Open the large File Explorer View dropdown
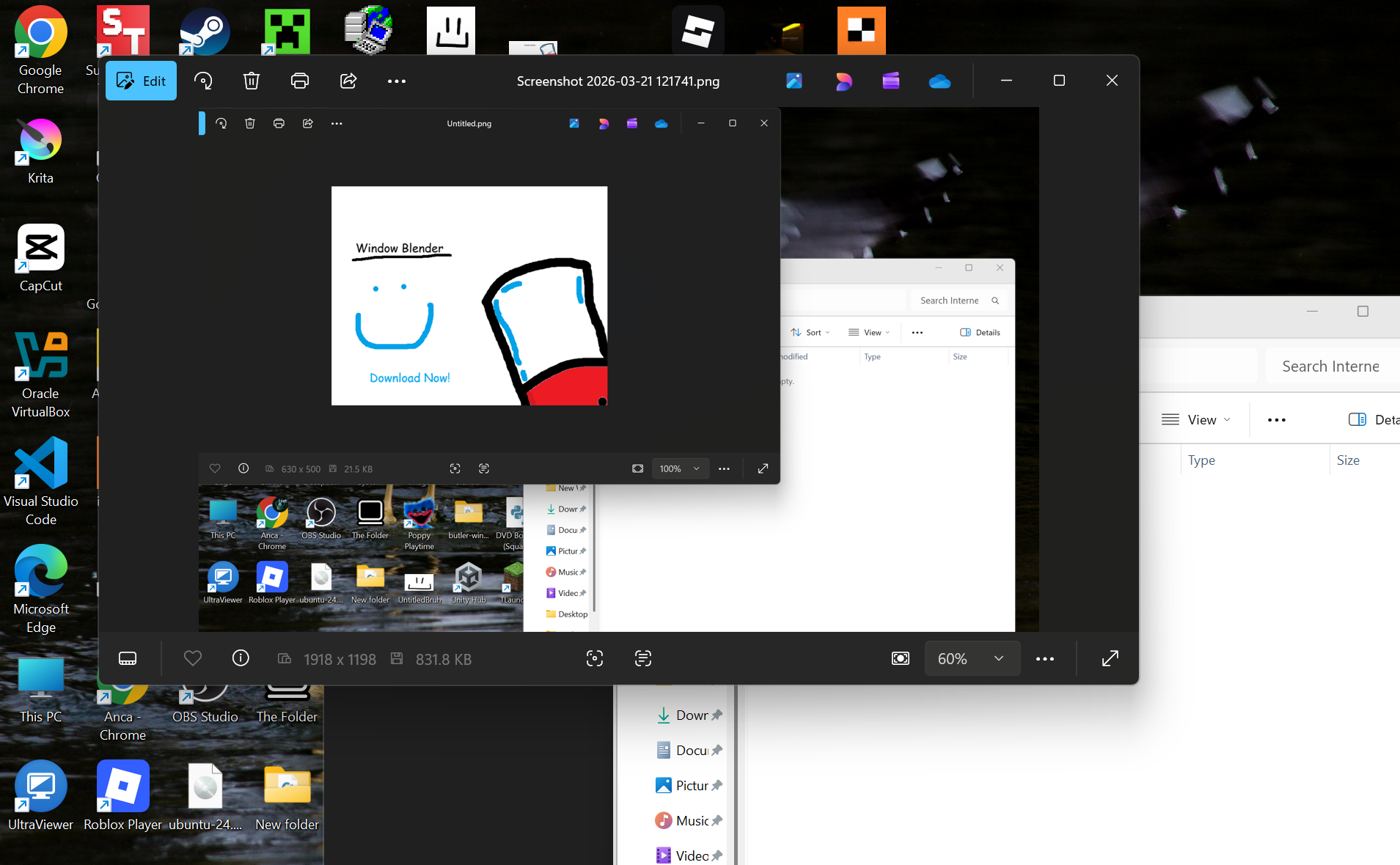1400x865 pixels. [1196, 419]
